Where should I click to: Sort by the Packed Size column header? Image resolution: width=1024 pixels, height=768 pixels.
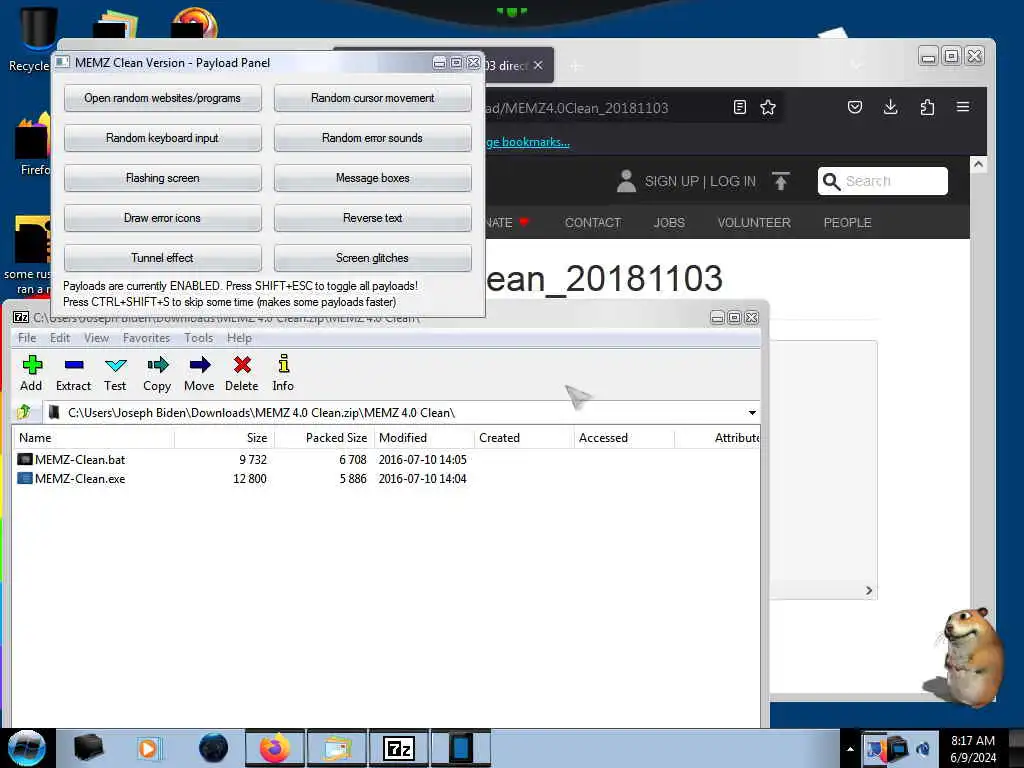pyautogui.click(x=324, y=438)
